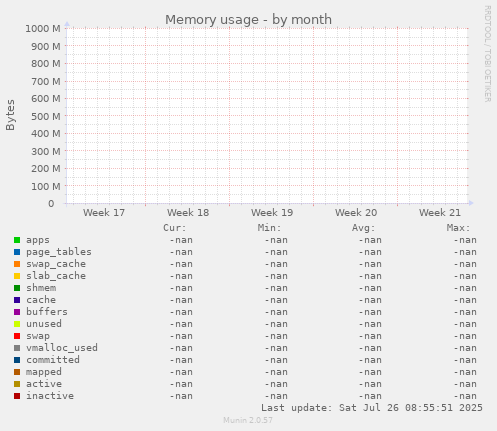The height and width of the screenshot is (431, 497).
Task: Click the 'Memory usage - by month' title
Action: pos(248,20)
